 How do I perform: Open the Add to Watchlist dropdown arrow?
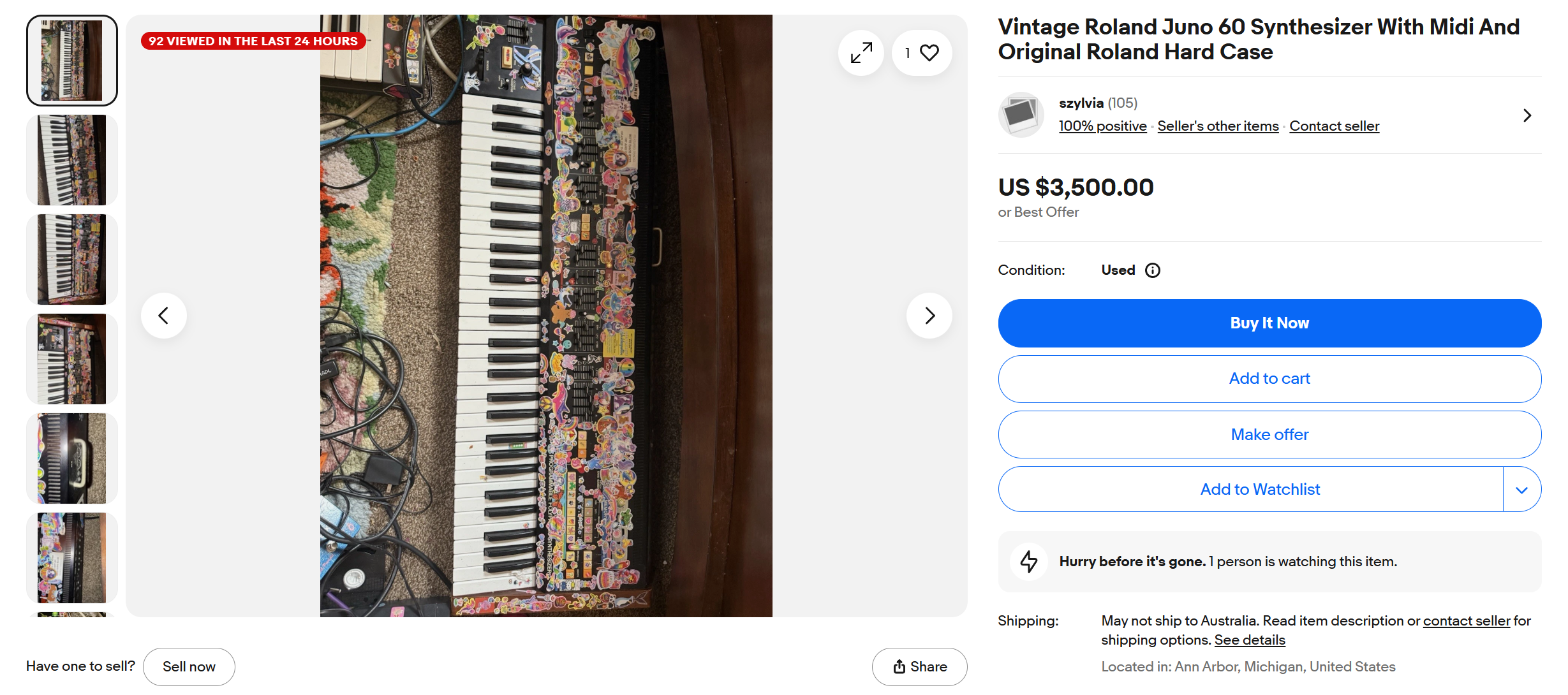pos(1522,490)
